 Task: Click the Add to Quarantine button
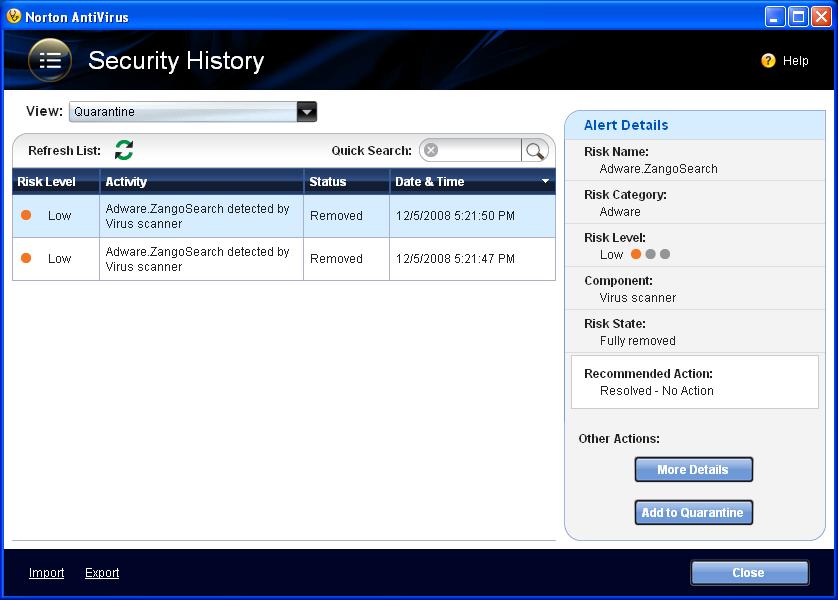694,512
